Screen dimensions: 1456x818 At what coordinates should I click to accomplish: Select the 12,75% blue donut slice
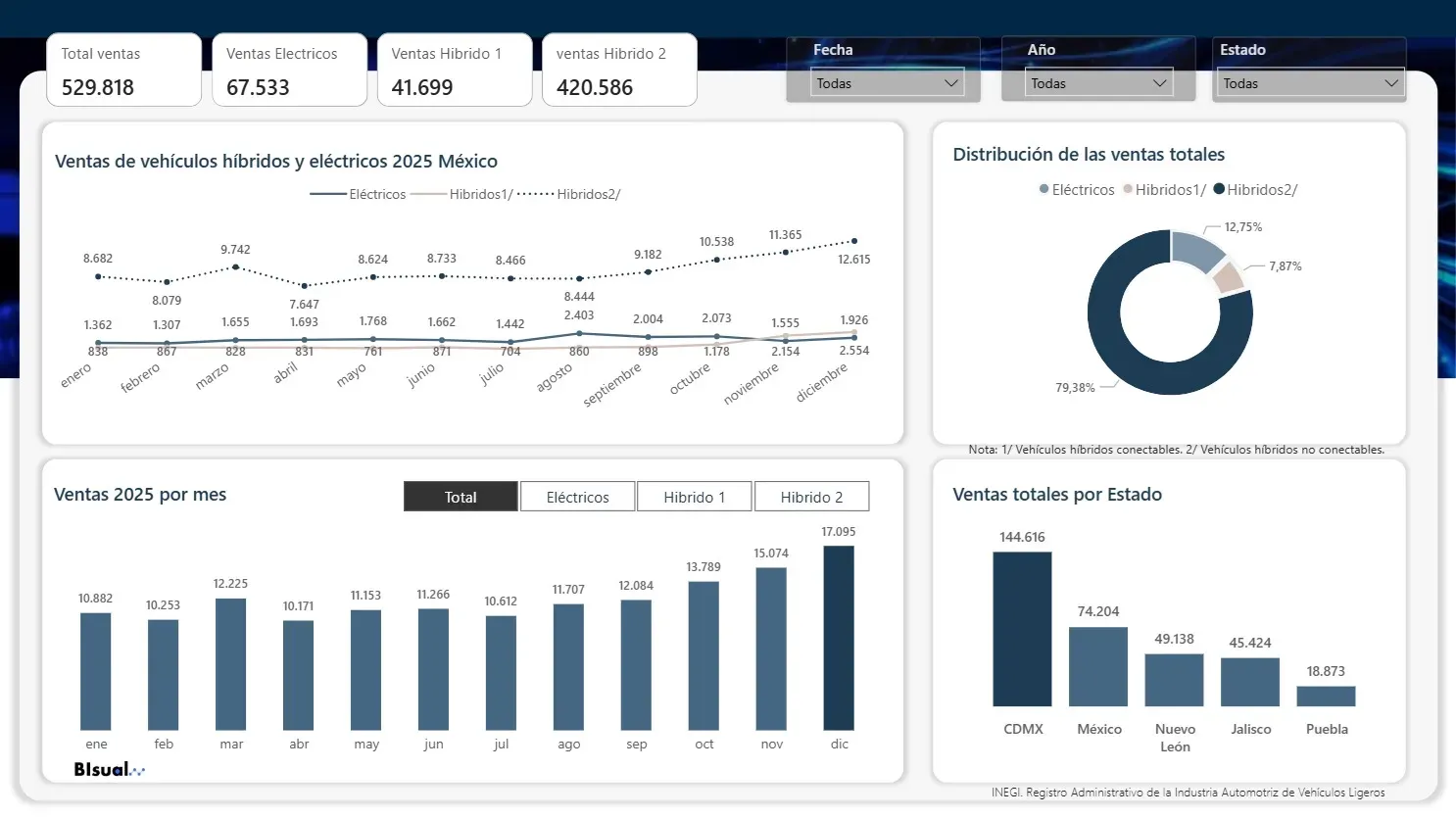click(1190, 248)
